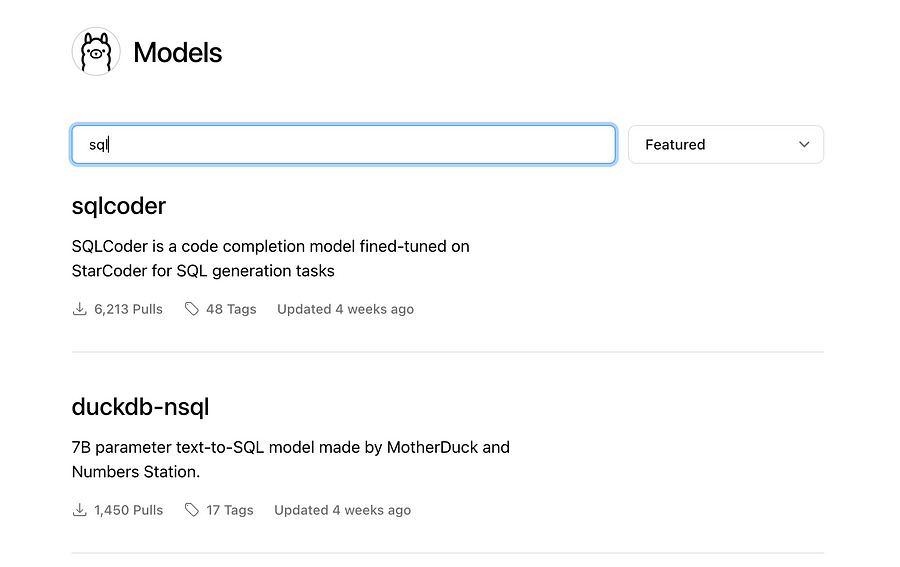
Task: Open the duckdb-nsql model page
Action: point(140,407)
